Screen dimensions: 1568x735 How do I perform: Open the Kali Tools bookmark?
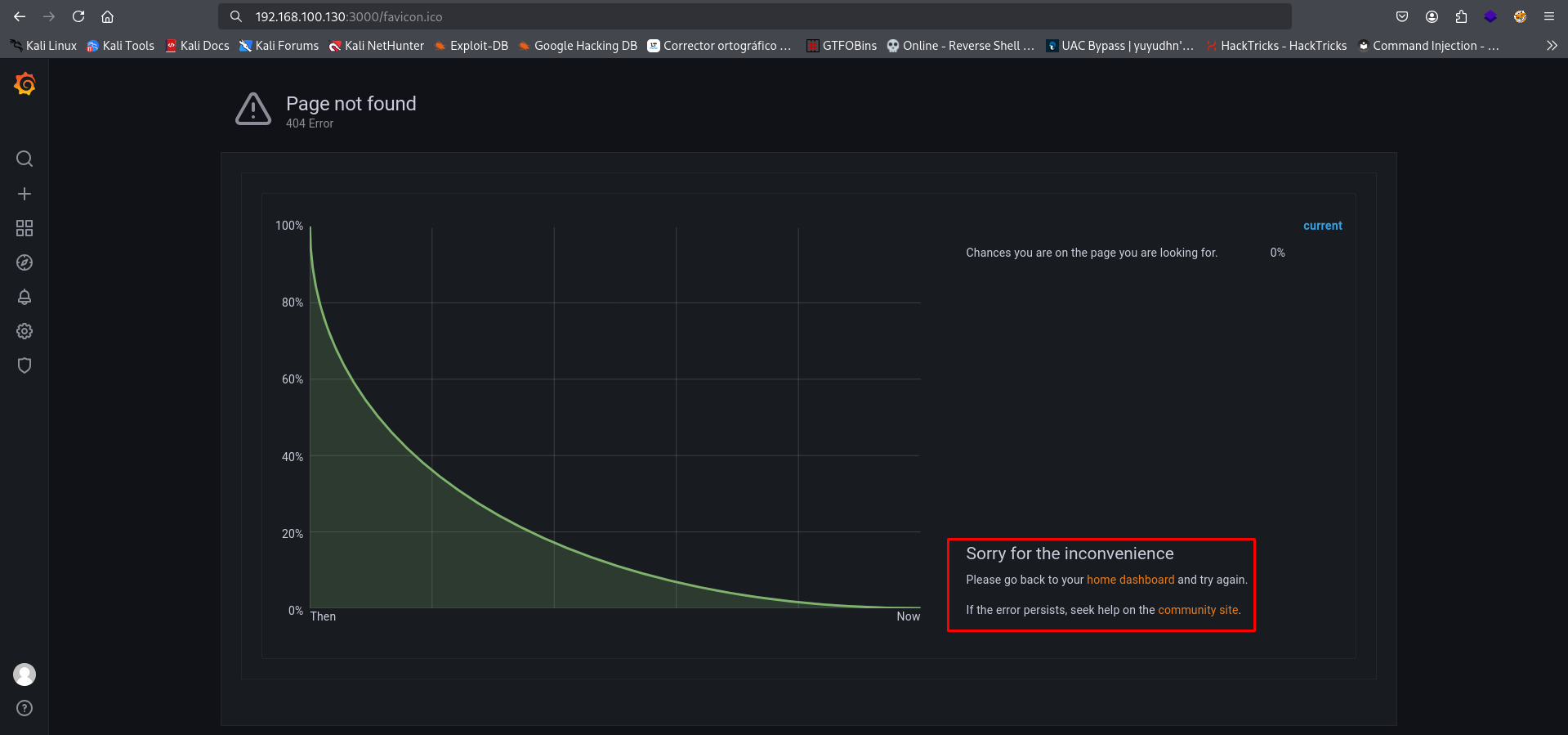pyautogui.click(x=121, y=46)
